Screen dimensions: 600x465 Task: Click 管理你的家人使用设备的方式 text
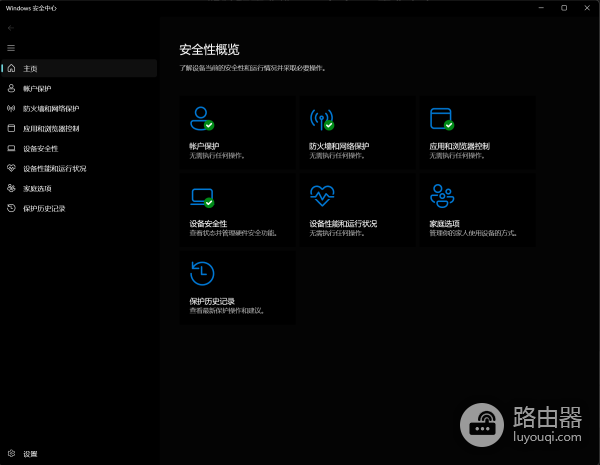473,233
